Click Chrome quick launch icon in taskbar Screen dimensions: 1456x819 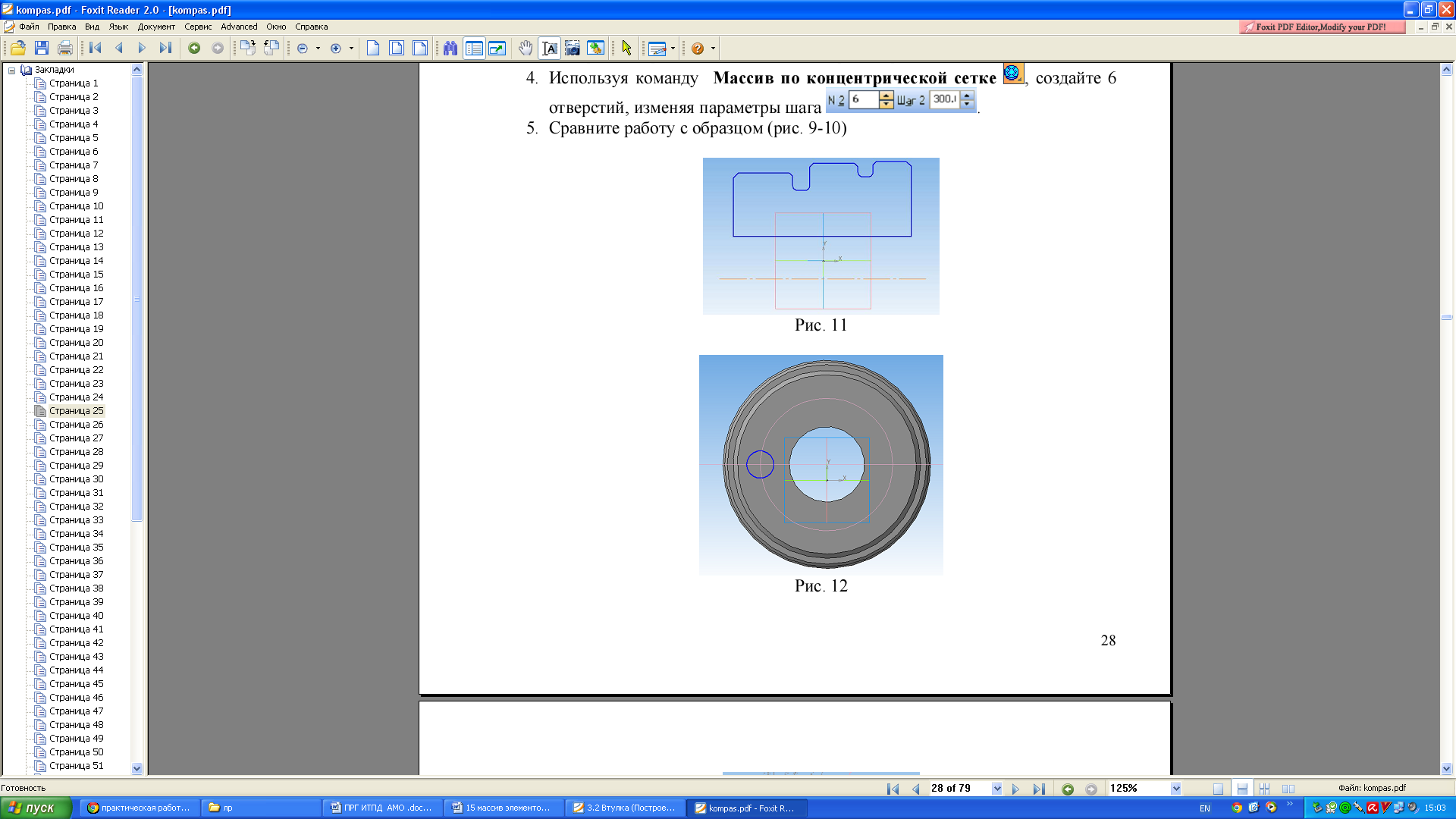[x=1236, y=808]
